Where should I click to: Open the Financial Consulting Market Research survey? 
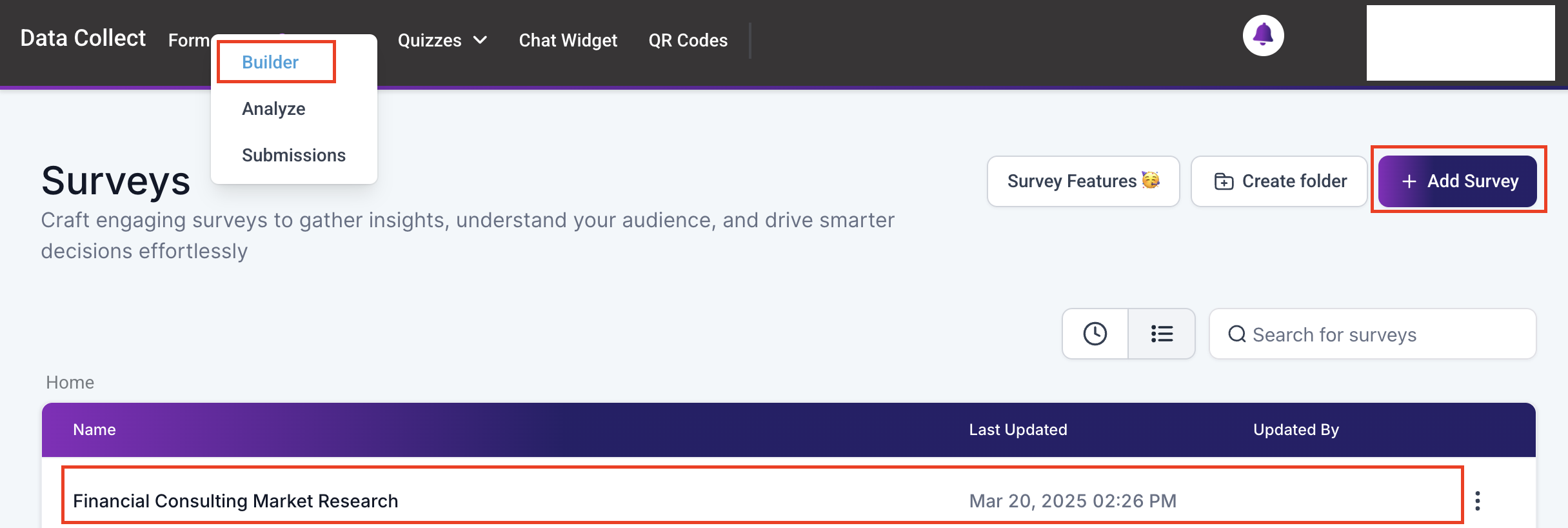click(x=235, y=501)
